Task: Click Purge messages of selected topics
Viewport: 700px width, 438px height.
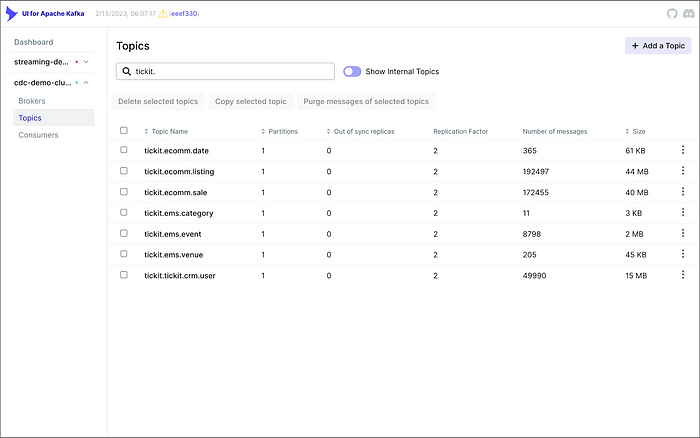Action: coord(366,101)
